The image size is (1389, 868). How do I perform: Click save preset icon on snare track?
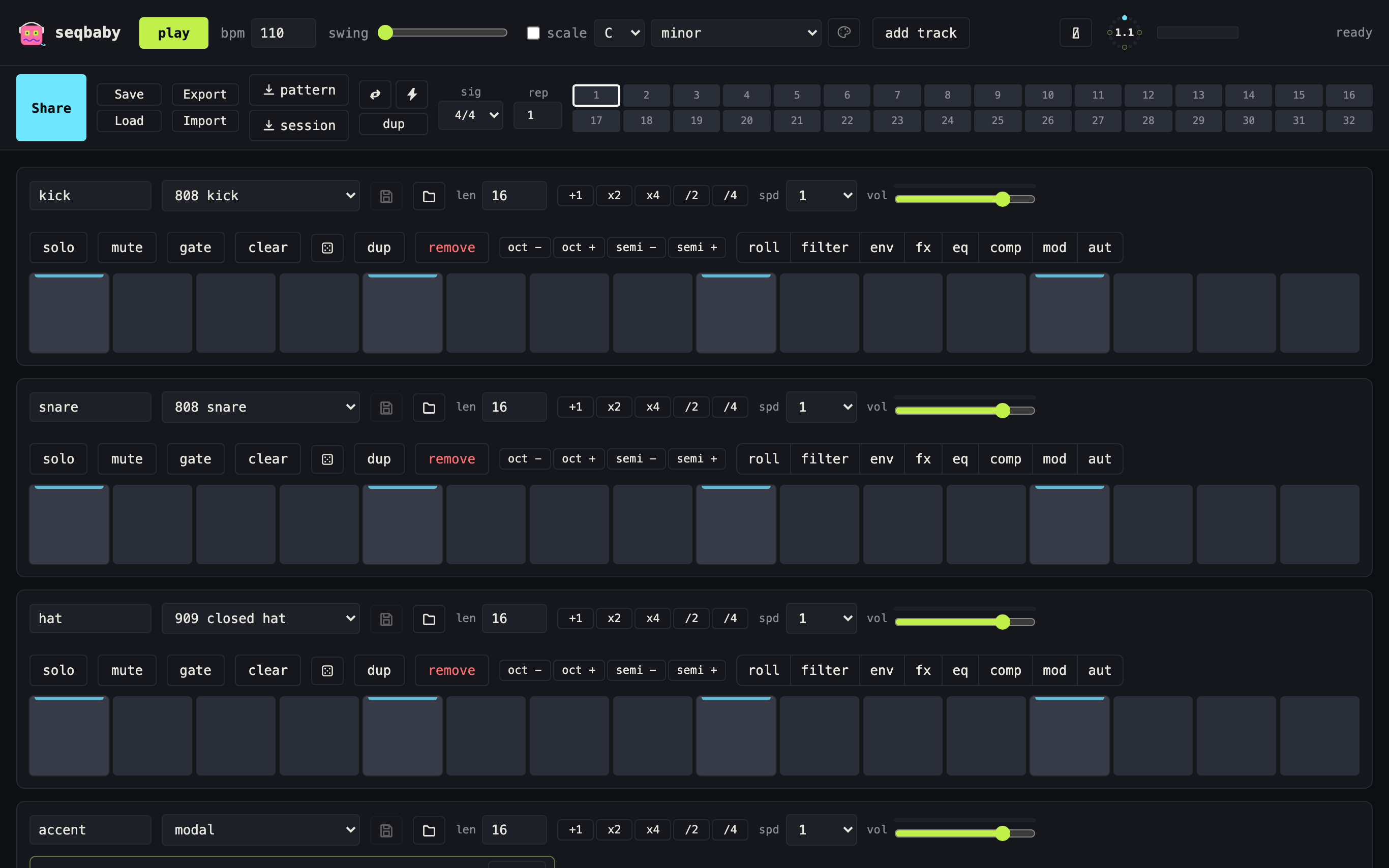[x=386, y=408]
